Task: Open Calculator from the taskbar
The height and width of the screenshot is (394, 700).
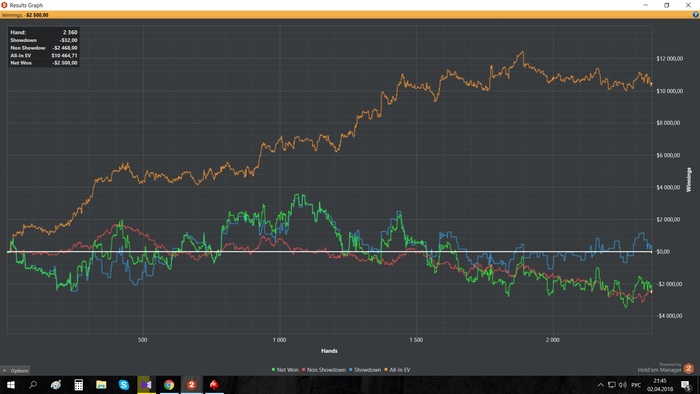Action: (79, 385)
